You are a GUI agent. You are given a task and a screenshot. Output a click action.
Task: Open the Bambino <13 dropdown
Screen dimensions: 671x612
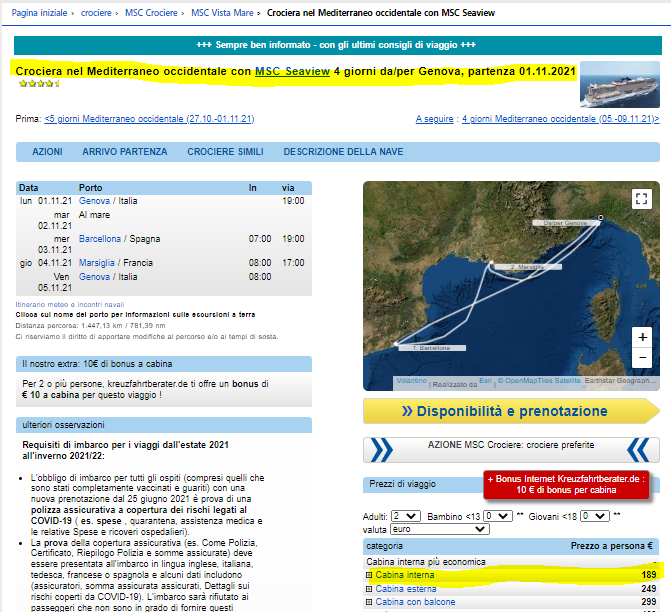[497, 516]
